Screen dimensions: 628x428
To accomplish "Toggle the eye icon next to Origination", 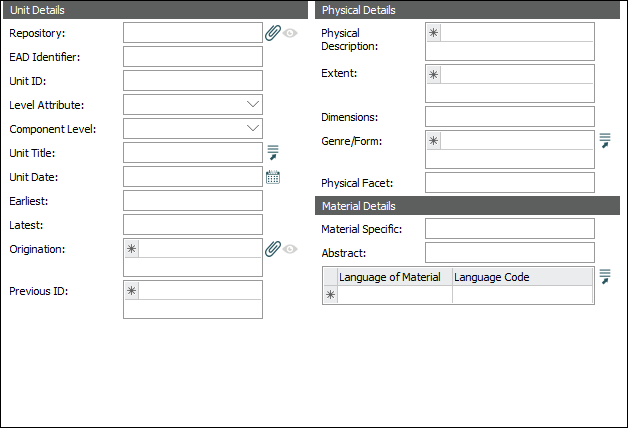I will pyautogui.click(x=290, y=249).
